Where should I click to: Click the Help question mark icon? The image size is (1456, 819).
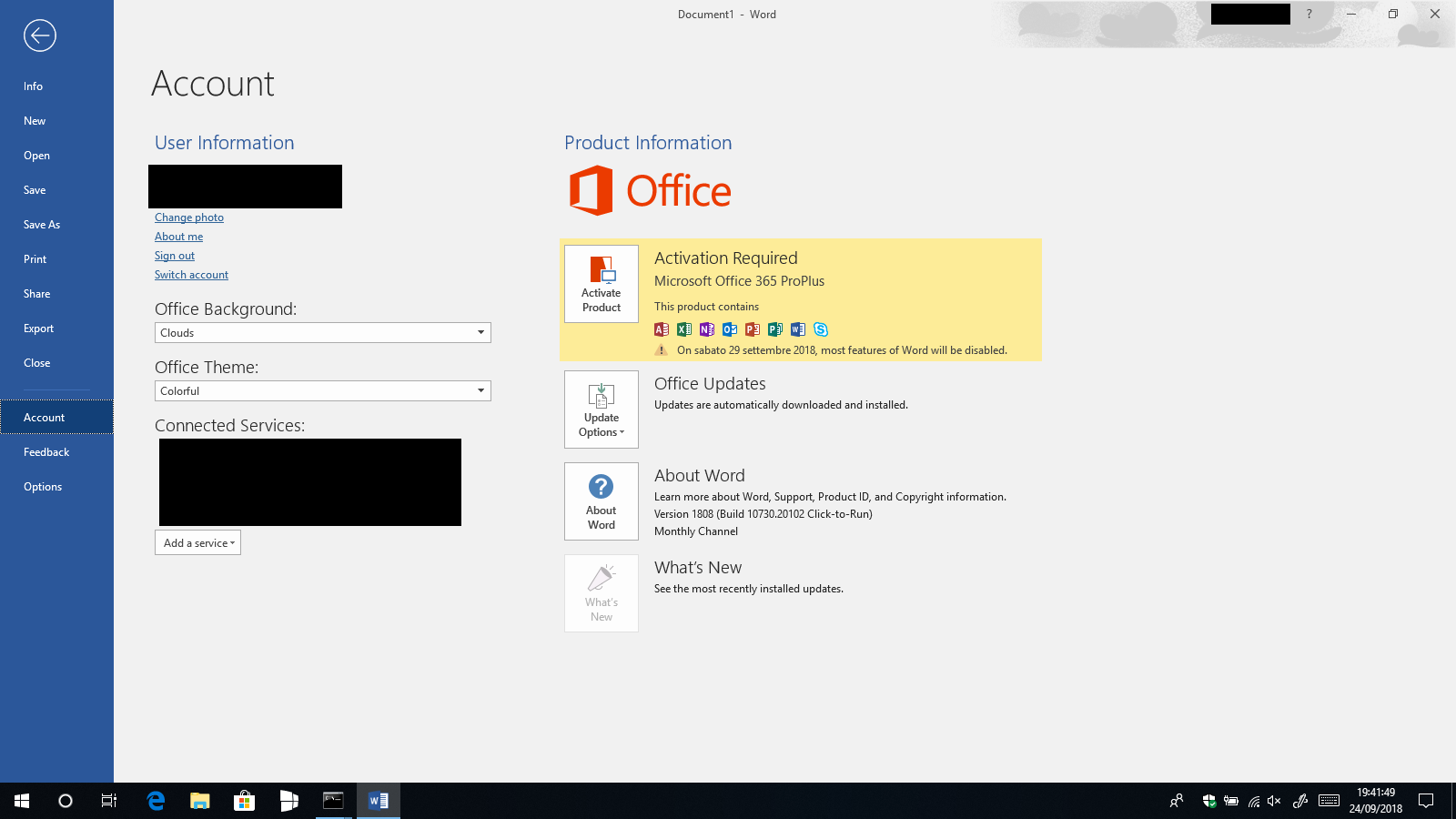click(1309, 15)
